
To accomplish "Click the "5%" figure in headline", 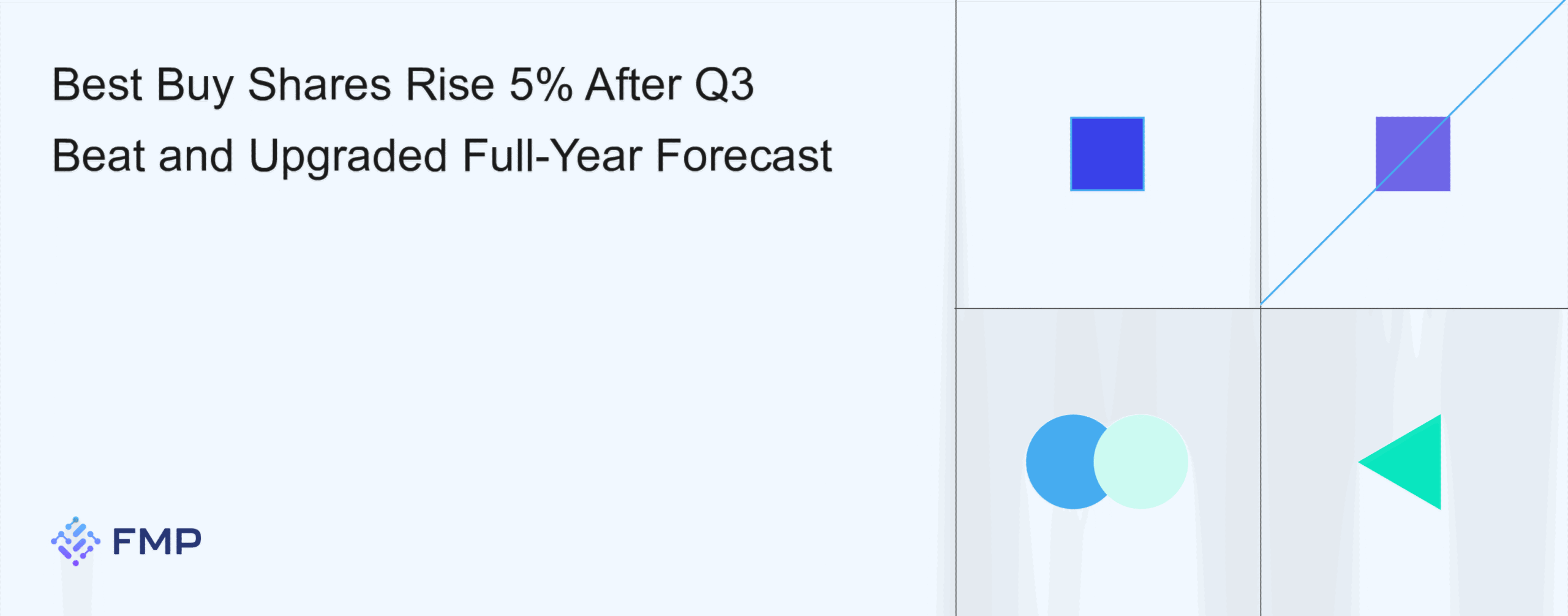I will (x=541, y=85).
